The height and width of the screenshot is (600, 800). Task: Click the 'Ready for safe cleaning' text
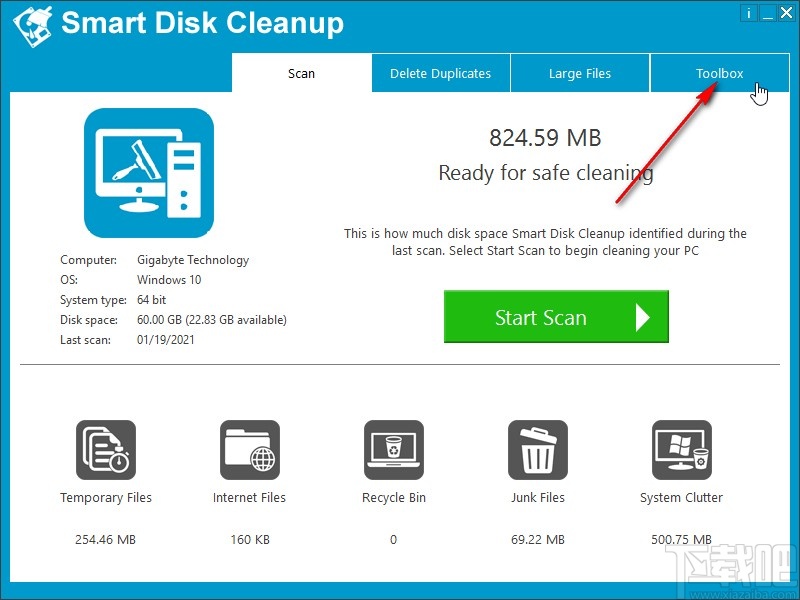[x=546, y=173]
